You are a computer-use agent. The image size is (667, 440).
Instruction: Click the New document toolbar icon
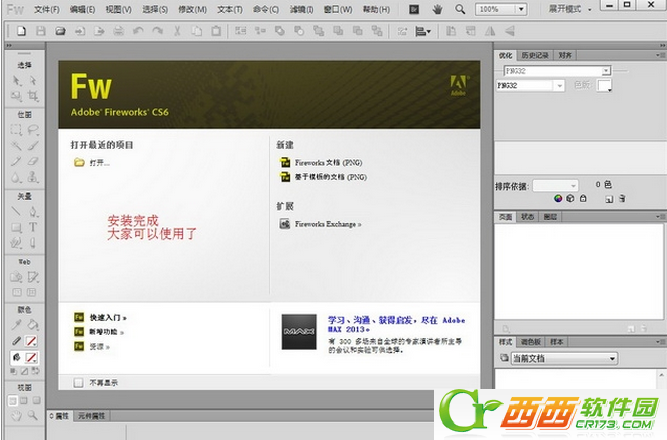[21, 31]
